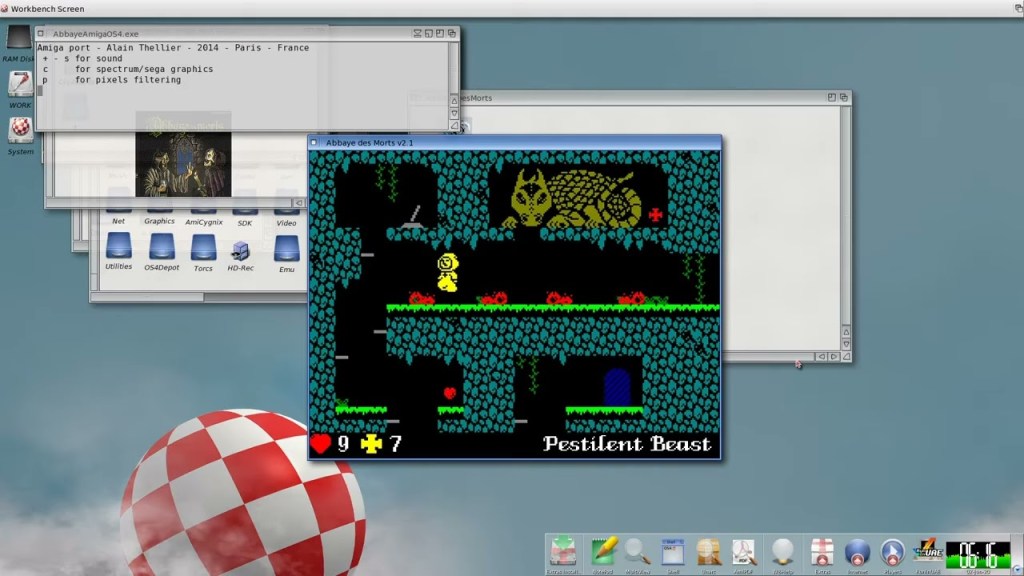This screenshot has height=576, width=1024.
Task: Launch AmiPDF from the dock
Action: tap(743, 552)
